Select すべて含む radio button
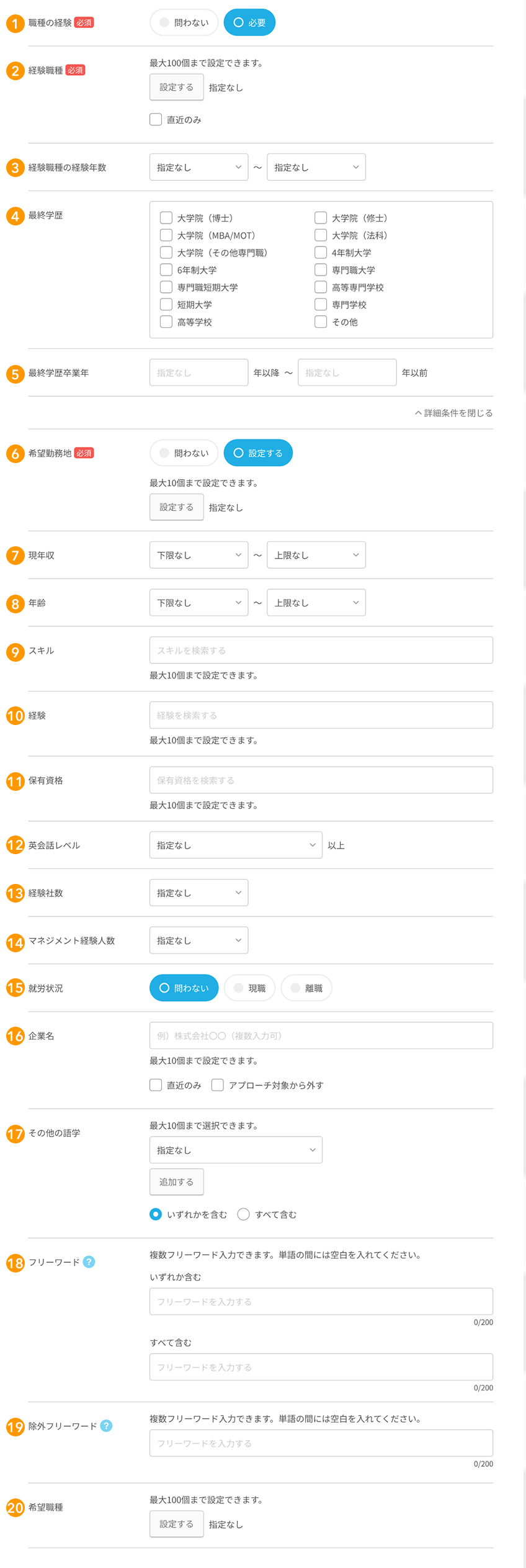The height and width of the screenshot is (1568, 526). tap(244, 1214)
